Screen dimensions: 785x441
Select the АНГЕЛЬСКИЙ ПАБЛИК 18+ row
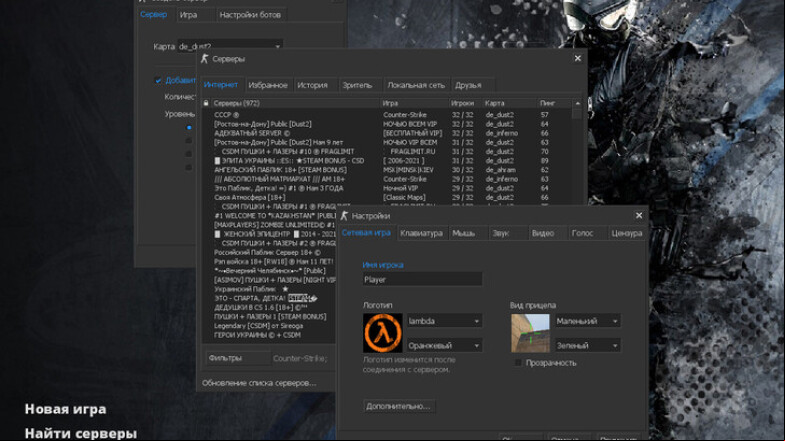coord(388,170)
